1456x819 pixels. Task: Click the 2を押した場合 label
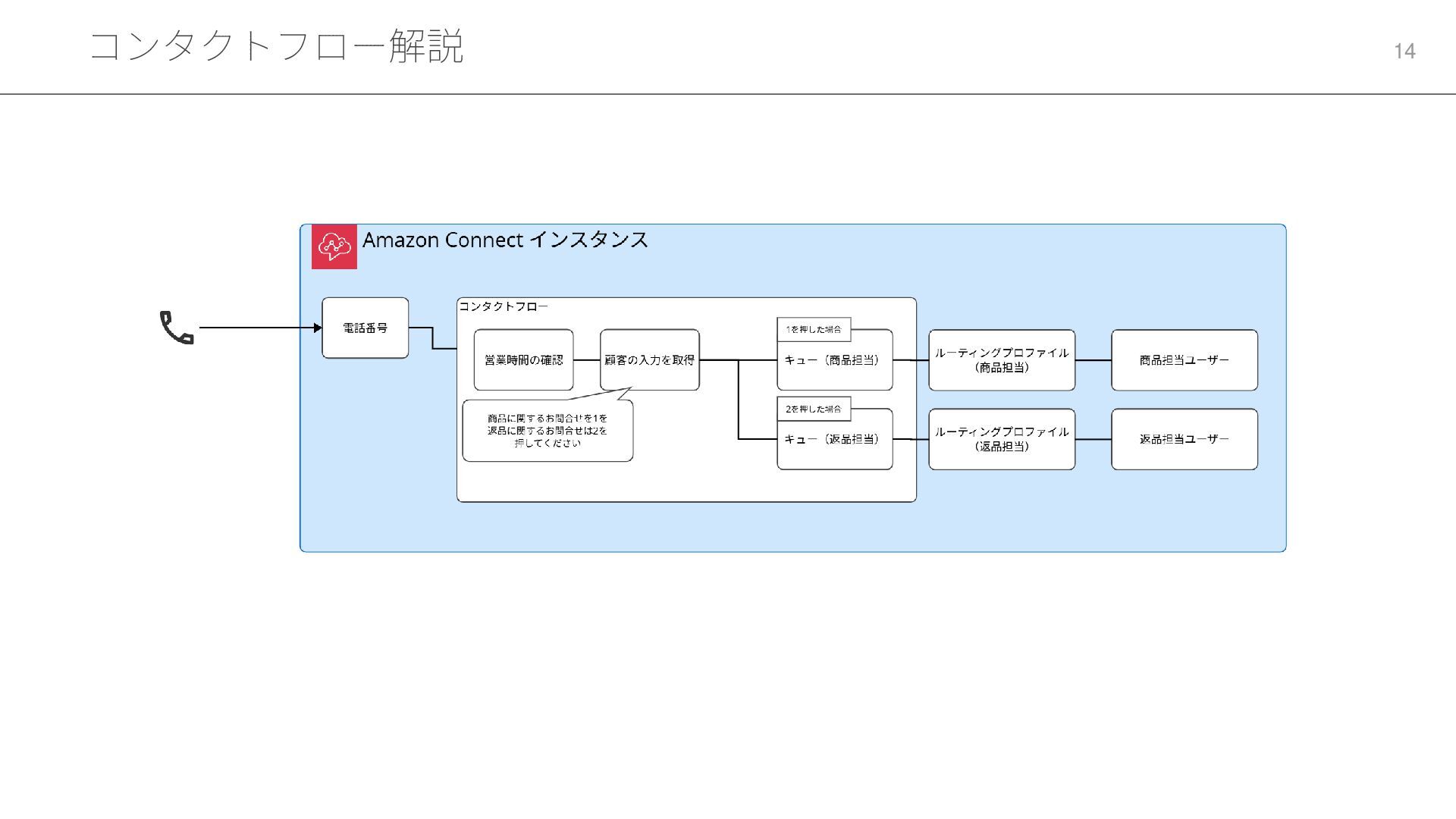pos(813,409)
